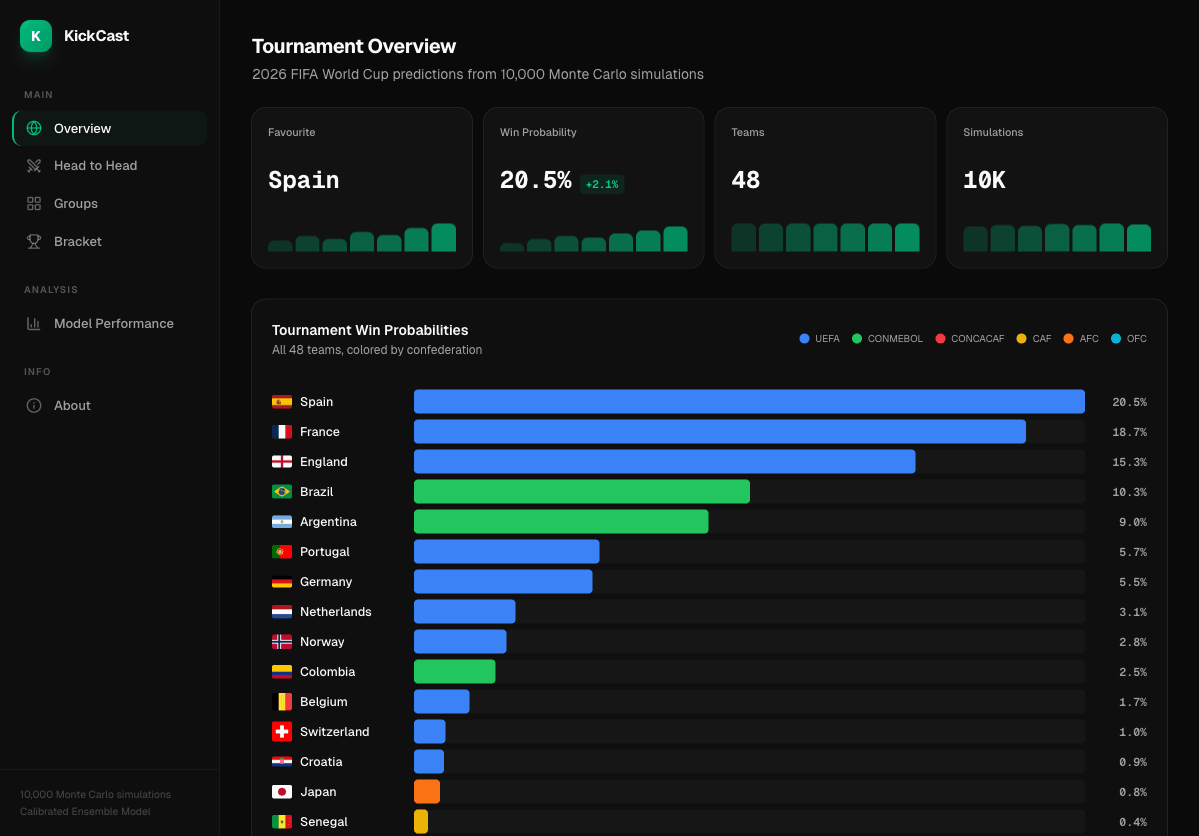The height and width of the screenshot is (836, 1199).
Task: Click the Portugal flag icon
Action: click(x=282, y=551)
